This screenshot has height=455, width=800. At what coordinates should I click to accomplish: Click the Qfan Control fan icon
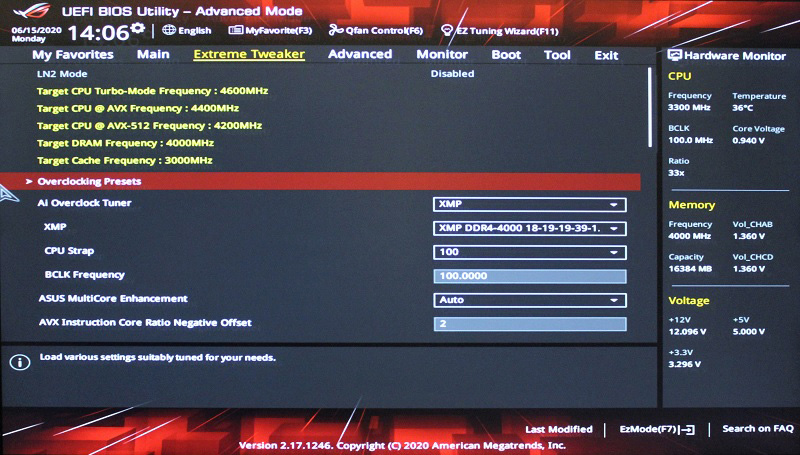pyautogui.click(x=336, y=30)
